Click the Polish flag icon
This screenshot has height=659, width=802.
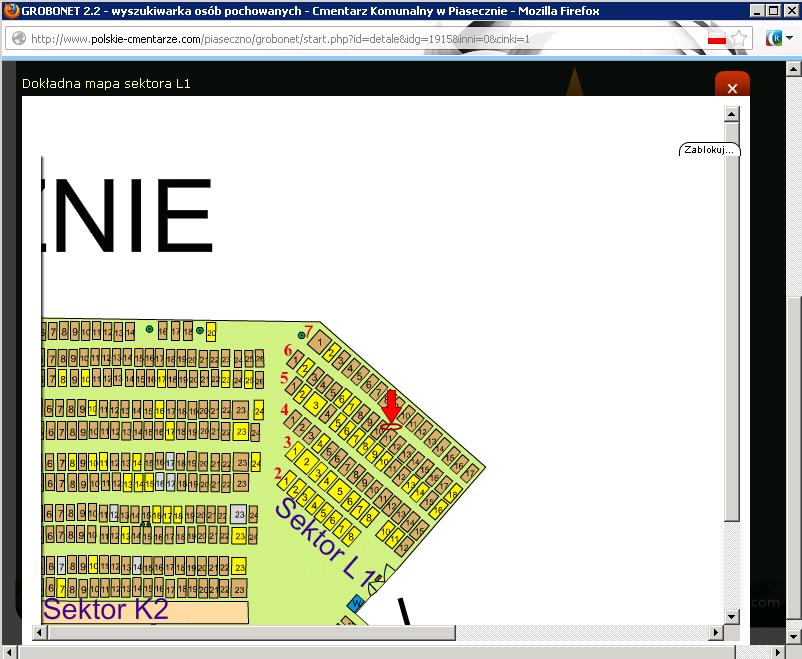coord(716,39)
